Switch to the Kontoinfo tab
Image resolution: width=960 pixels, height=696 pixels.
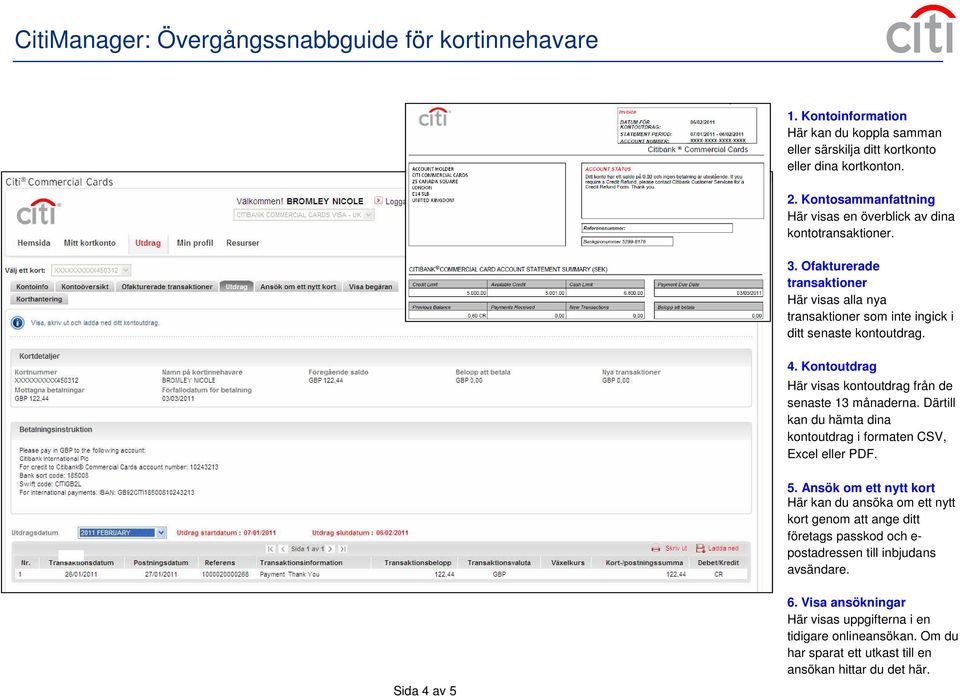(x=32, y=286)
